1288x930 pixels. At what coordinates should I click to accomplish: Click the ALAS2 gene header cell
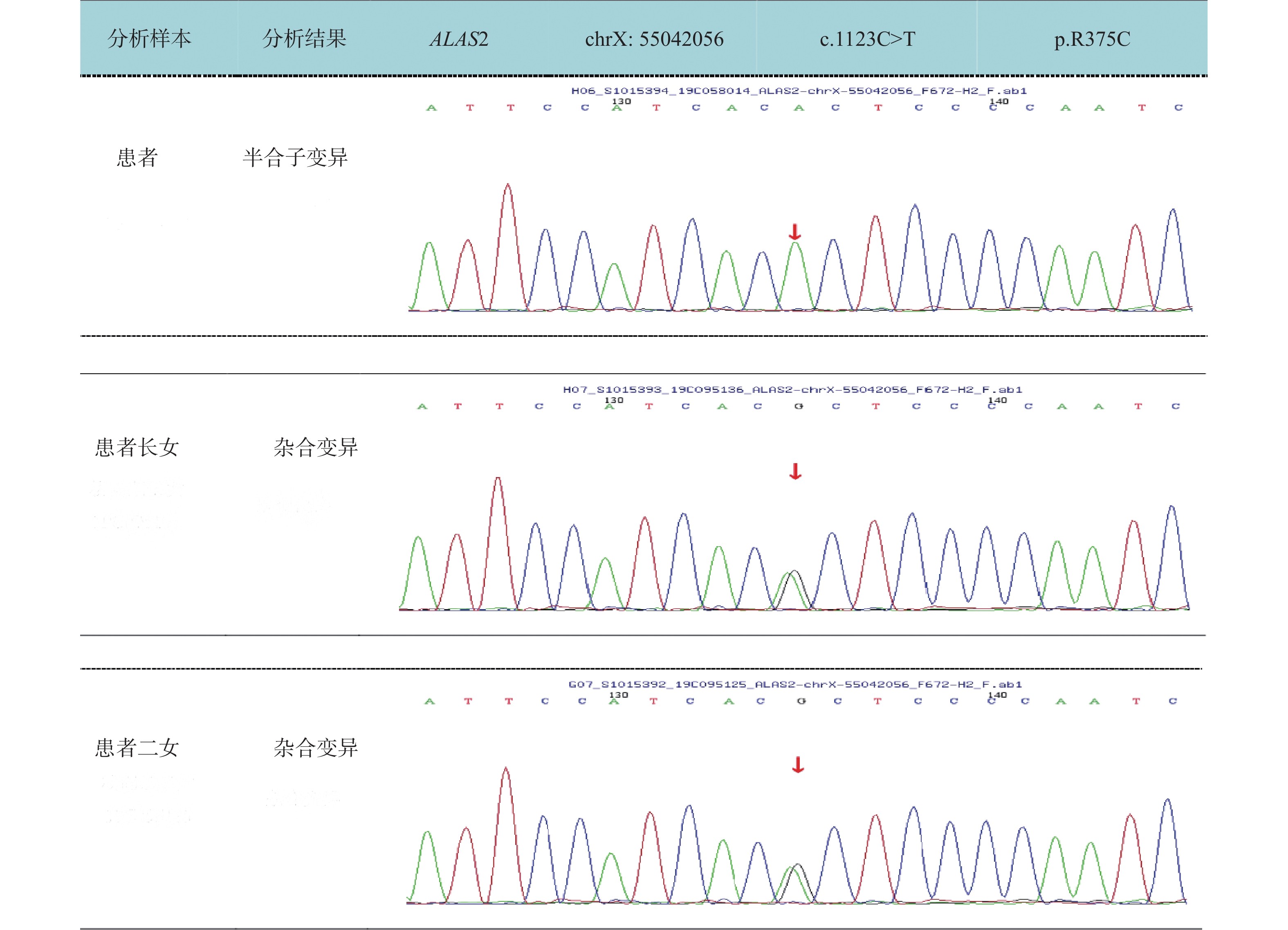(x=459, y=39)
